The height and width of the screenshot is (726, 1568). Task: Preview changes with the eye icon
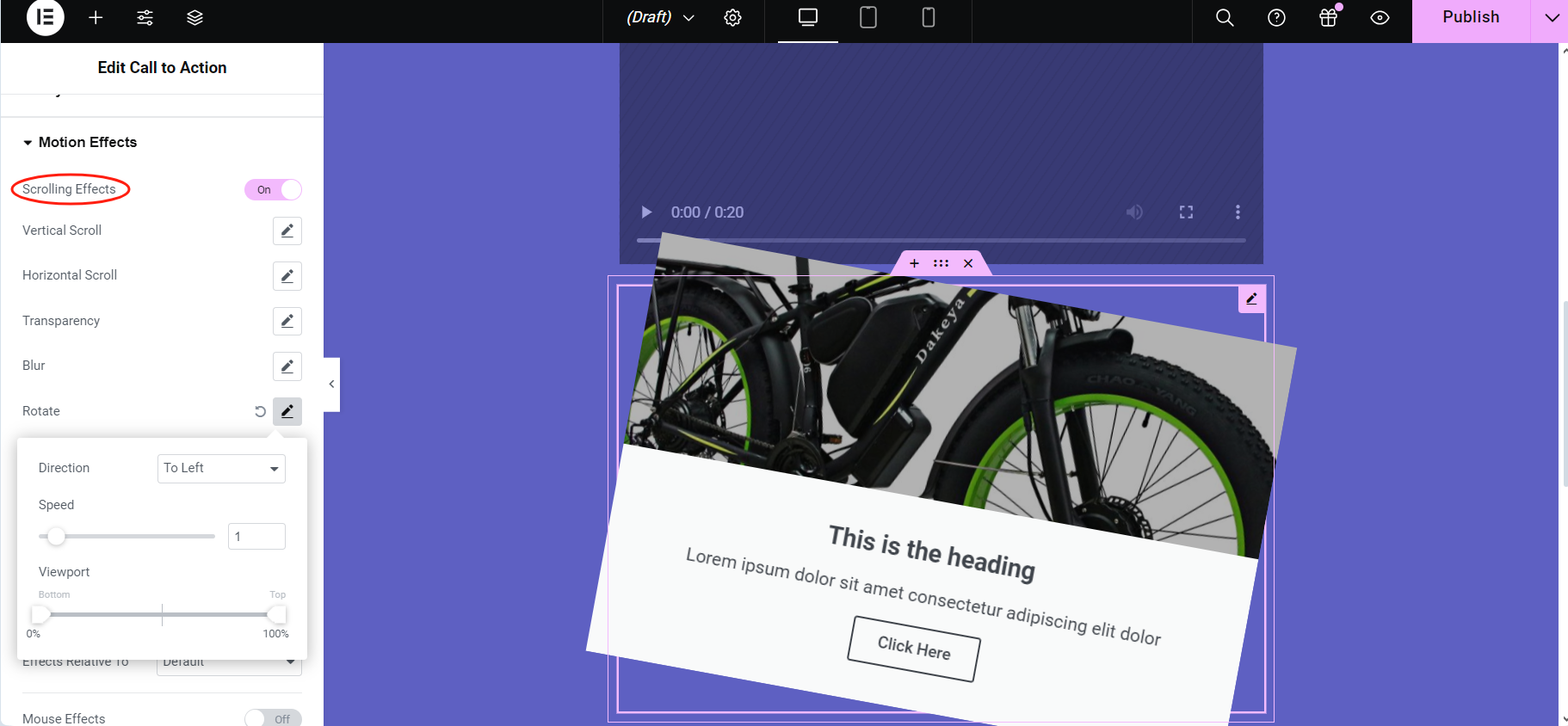tap(1380, 17)
